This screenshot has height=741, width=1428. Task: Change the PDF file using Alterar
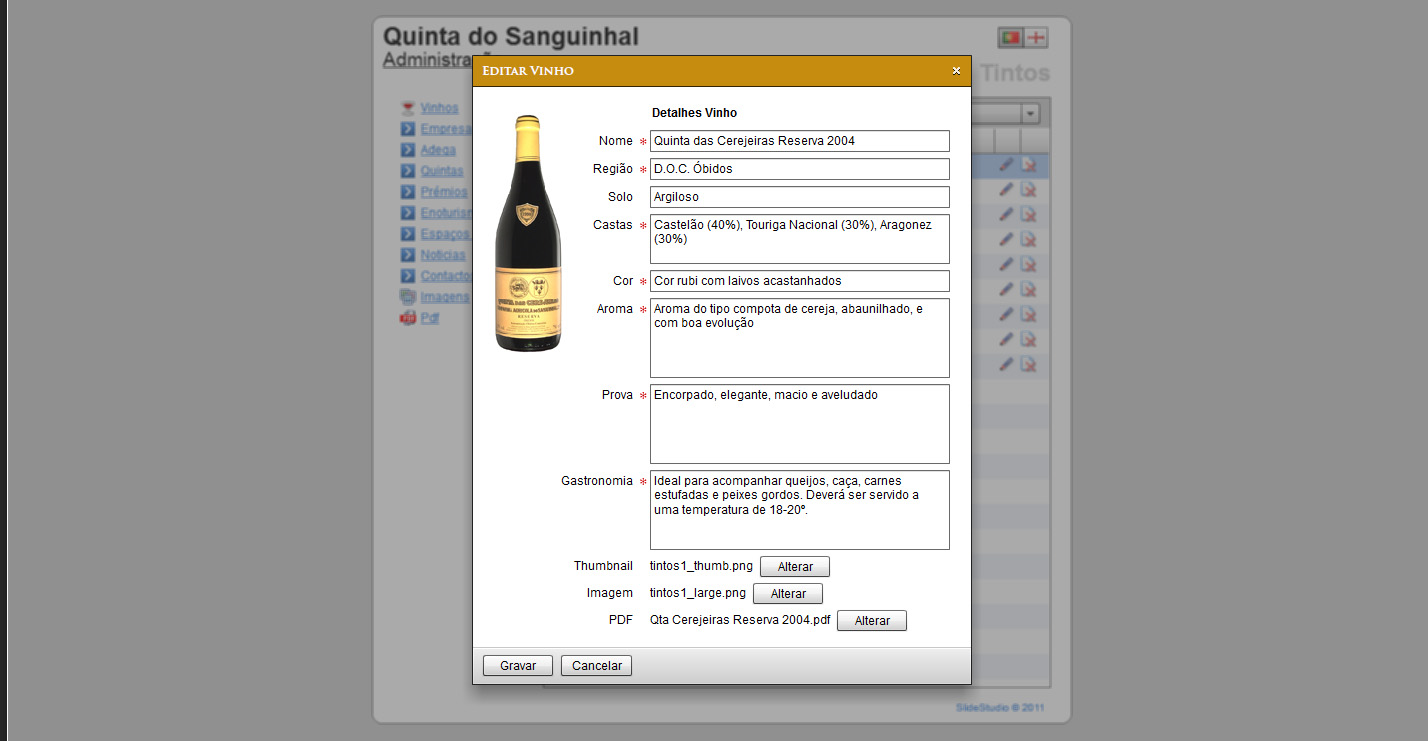coord(872,621)
